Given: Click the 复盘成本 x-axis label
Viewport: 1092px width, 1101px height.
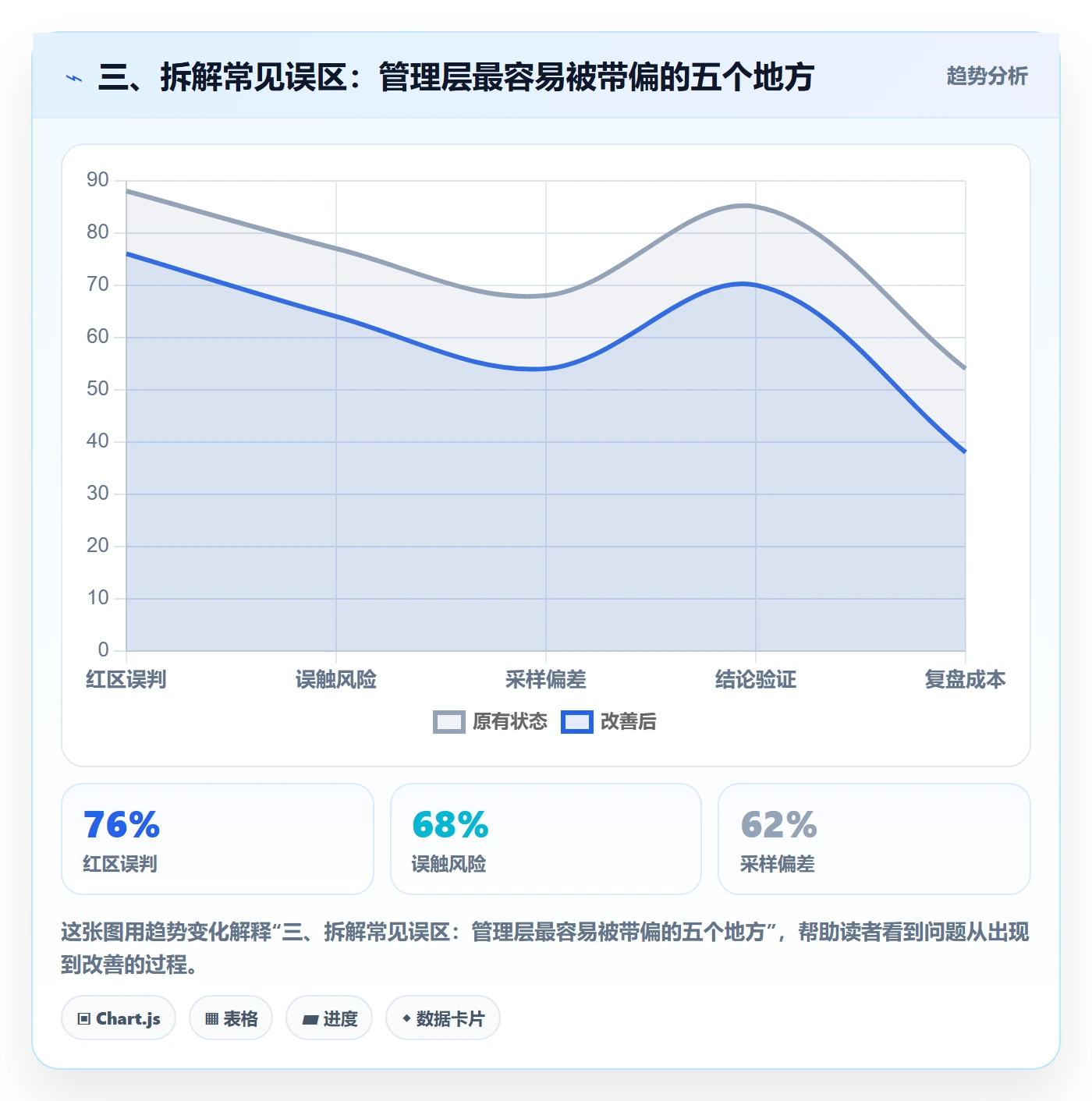Looking at the screenshot, I should [966, 680].
